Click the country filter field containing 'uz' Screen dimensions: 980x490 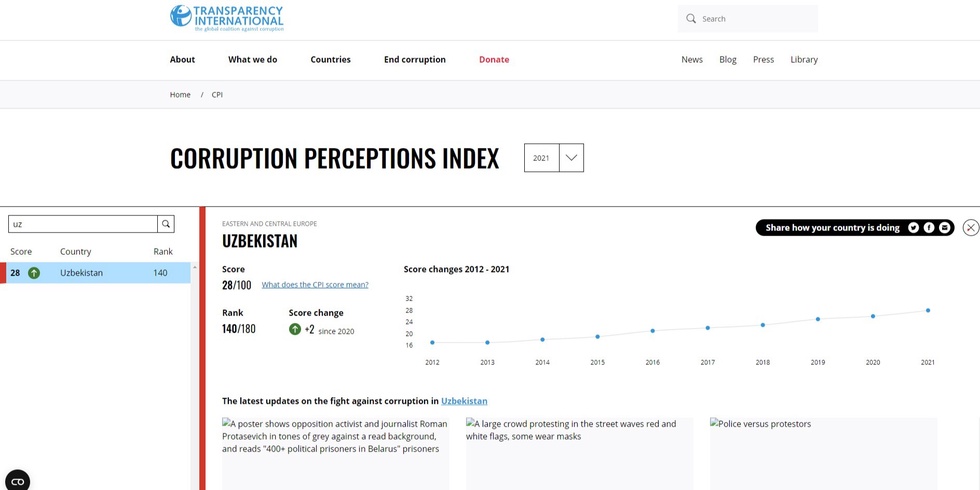tap(83, 224)
